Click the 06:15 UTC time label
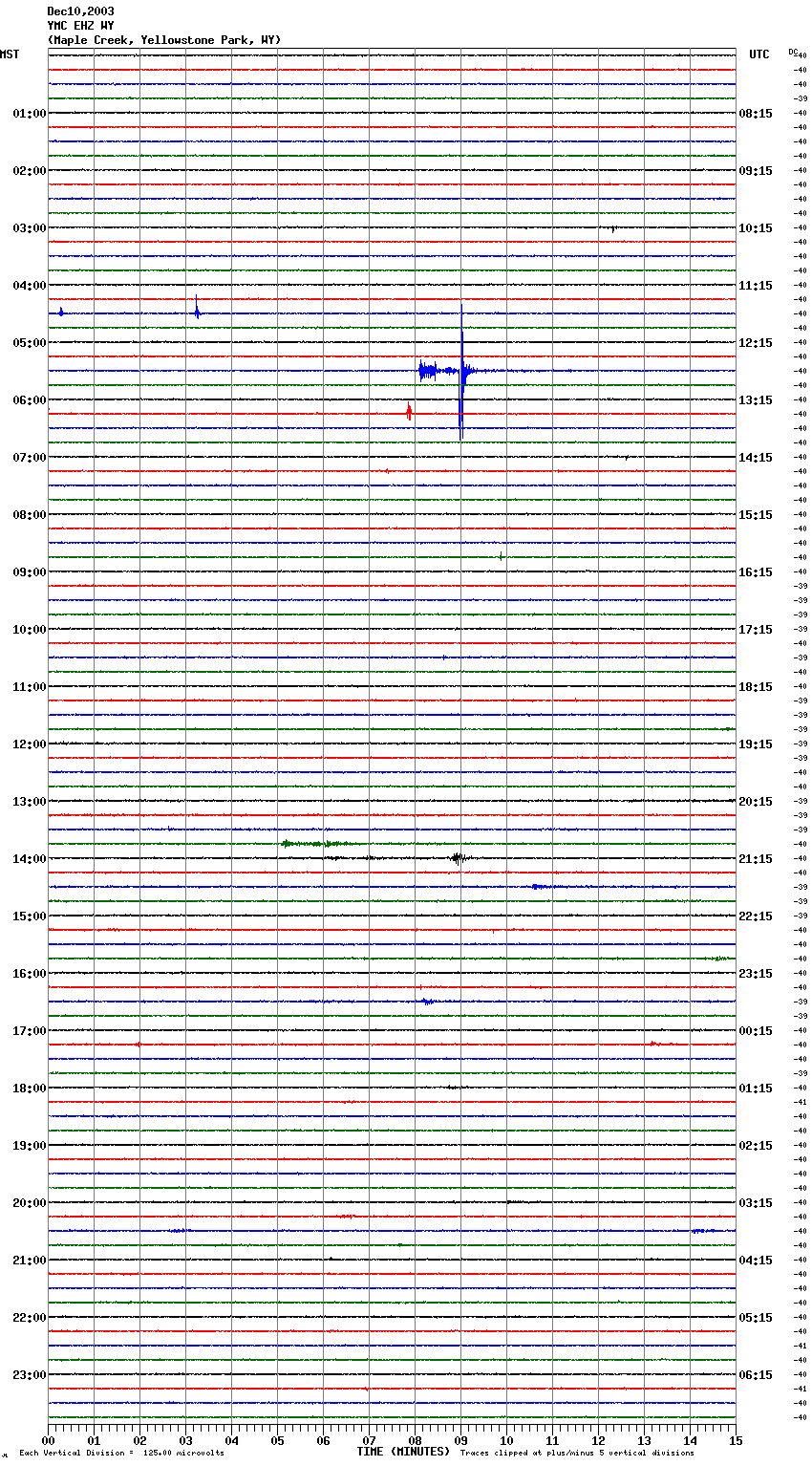This screenshot has width=812, height=1466. click(x=756, y=1375)
